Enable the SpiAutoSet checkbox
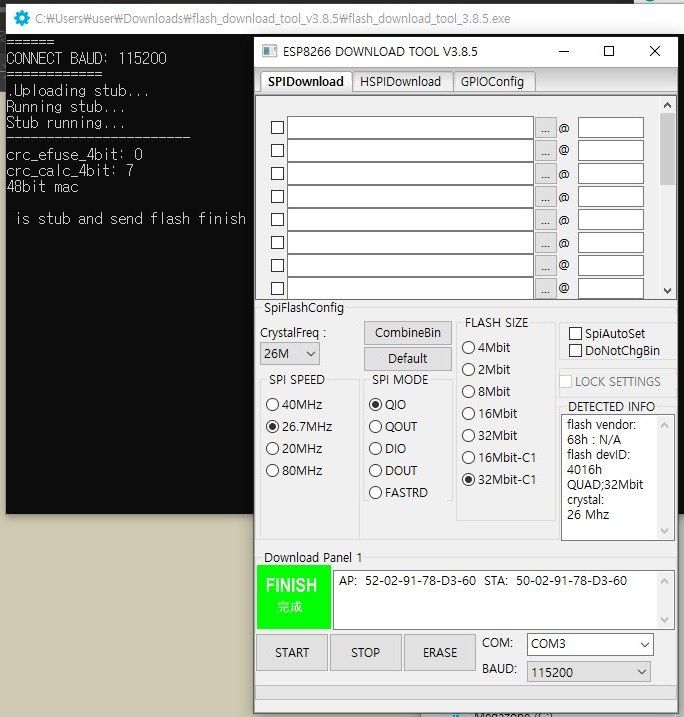The width and height of the screenshot is (684, 717). 575,333
